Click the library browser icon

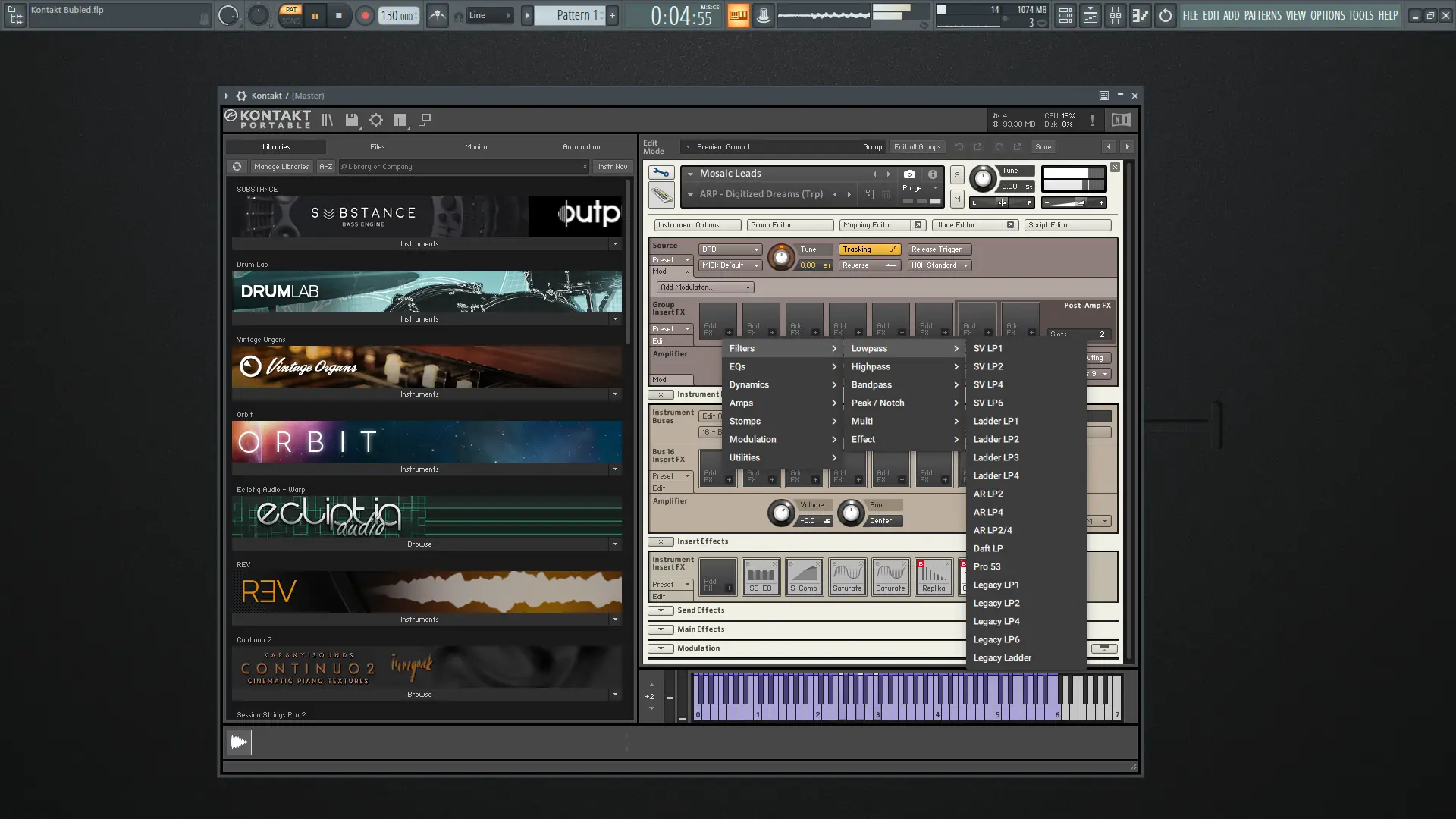click(327, 120)
